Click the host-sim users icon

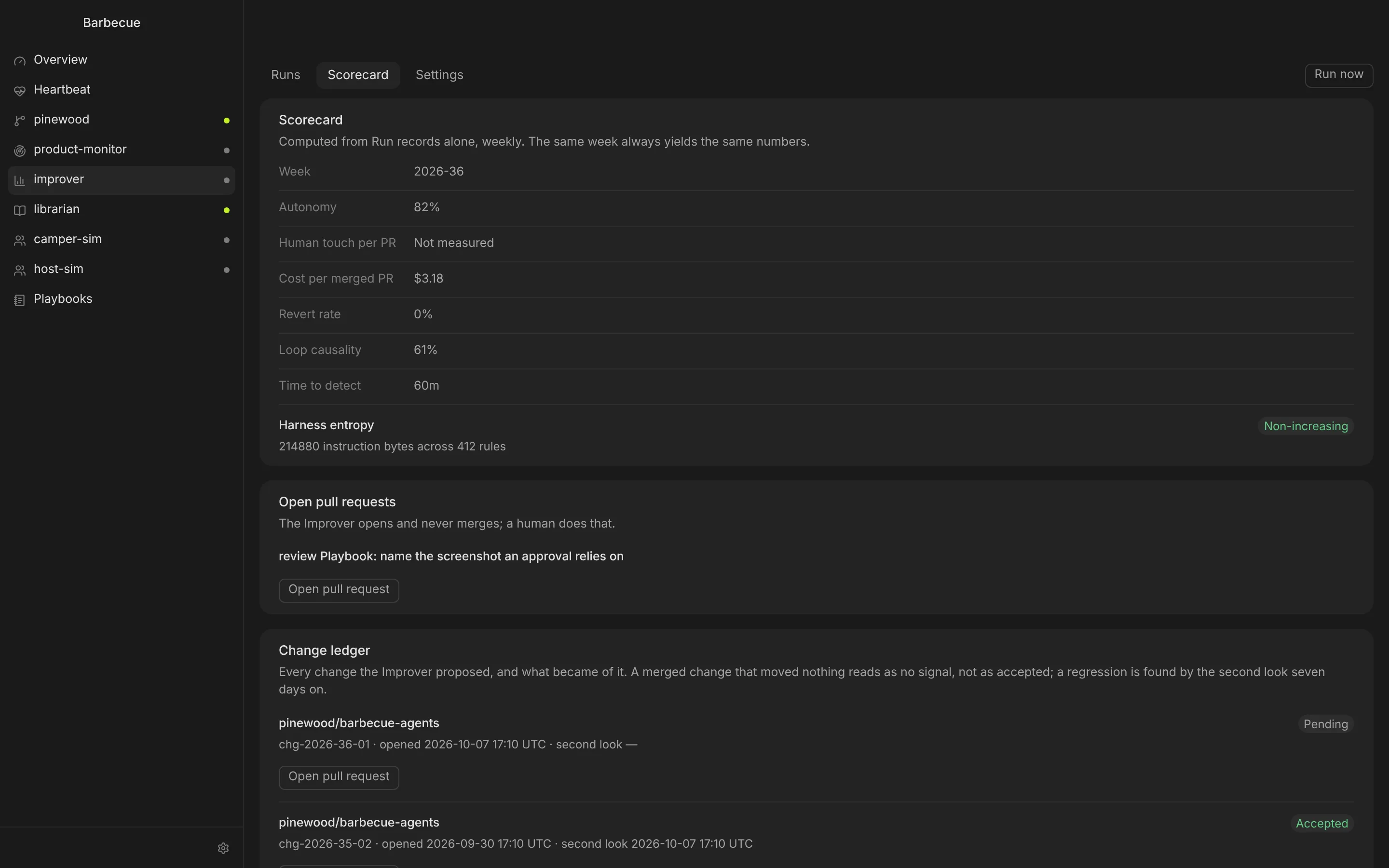pos(19,270)
